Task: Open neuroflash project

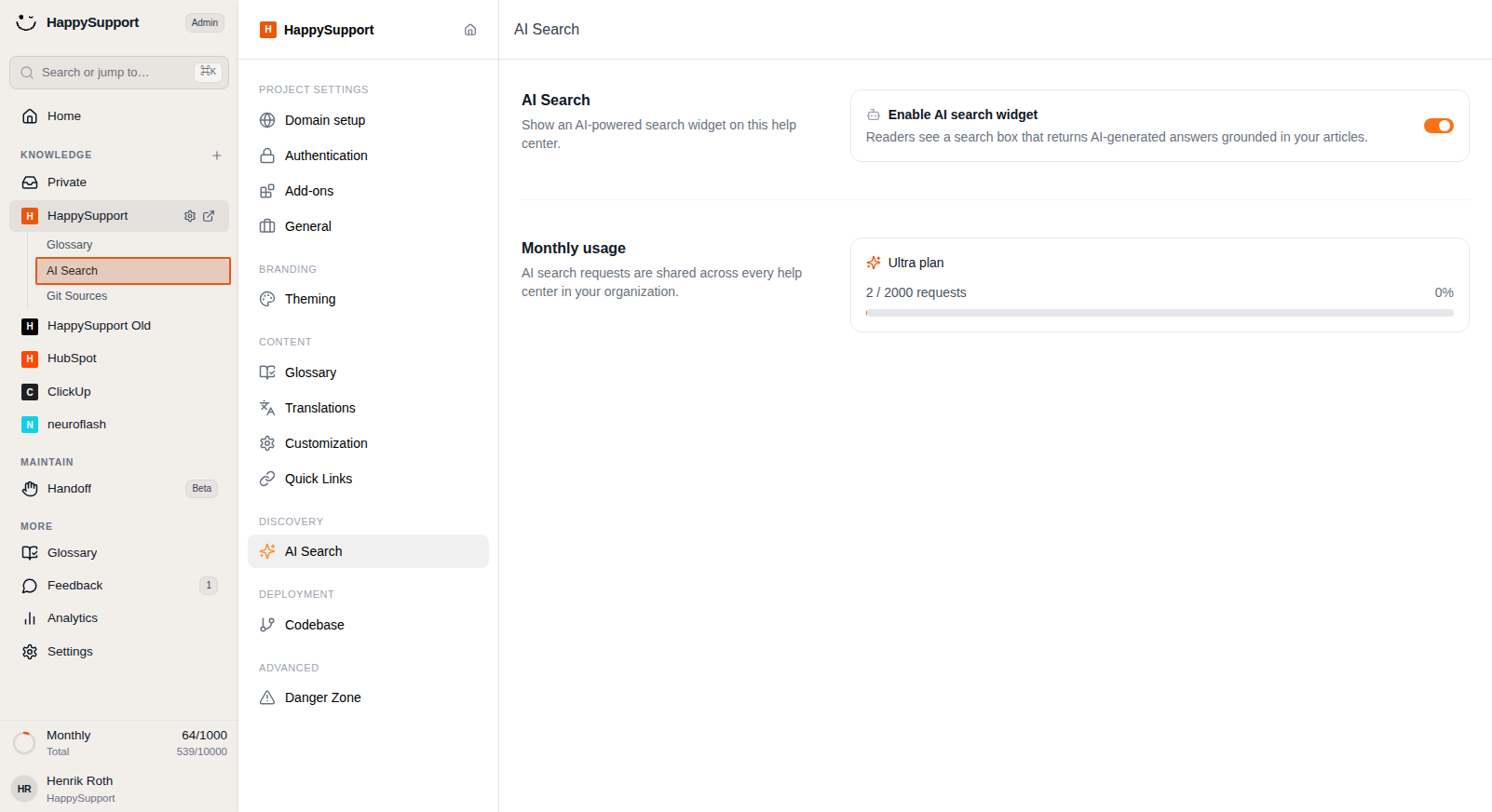Action: tap(119, 425)
